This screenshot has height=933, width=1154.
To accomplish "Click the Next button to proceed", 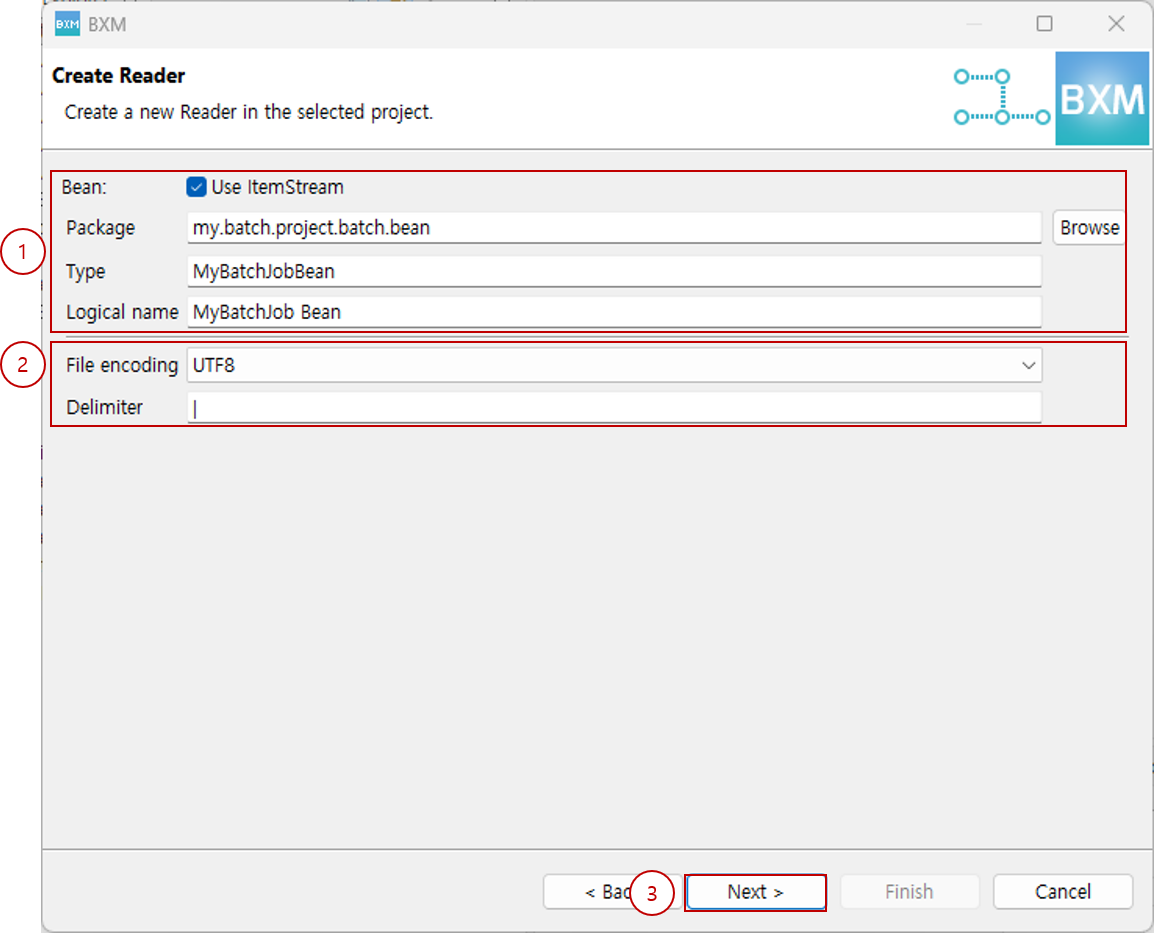I will [755, 892].
